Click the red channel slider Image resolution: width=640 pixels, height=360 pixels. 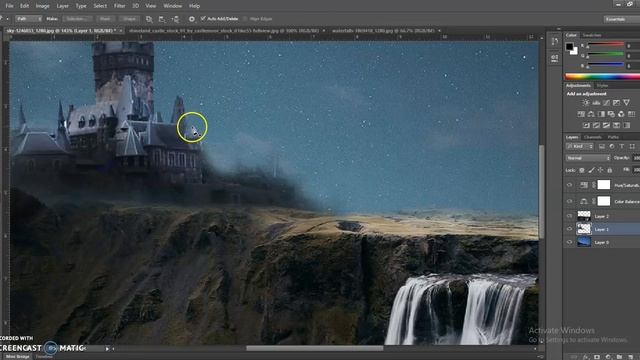click(x=606, y=44)
